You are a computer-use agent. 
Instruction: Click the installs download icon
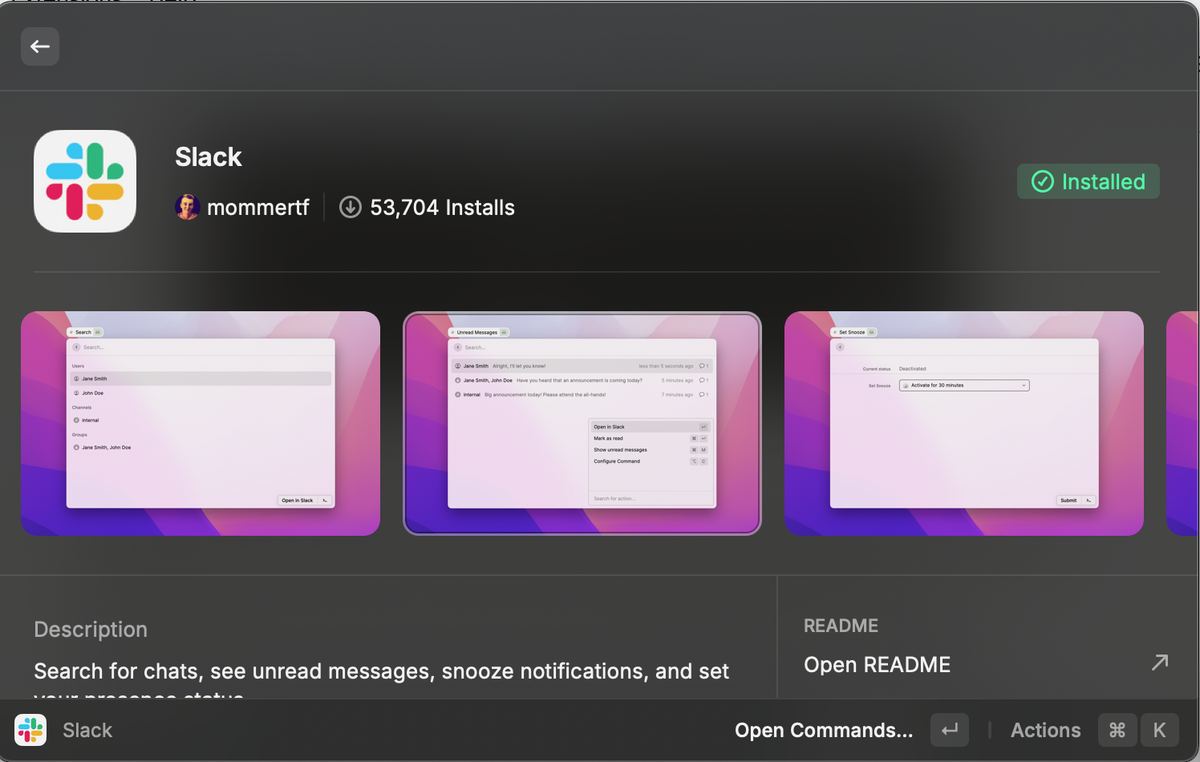350,207
